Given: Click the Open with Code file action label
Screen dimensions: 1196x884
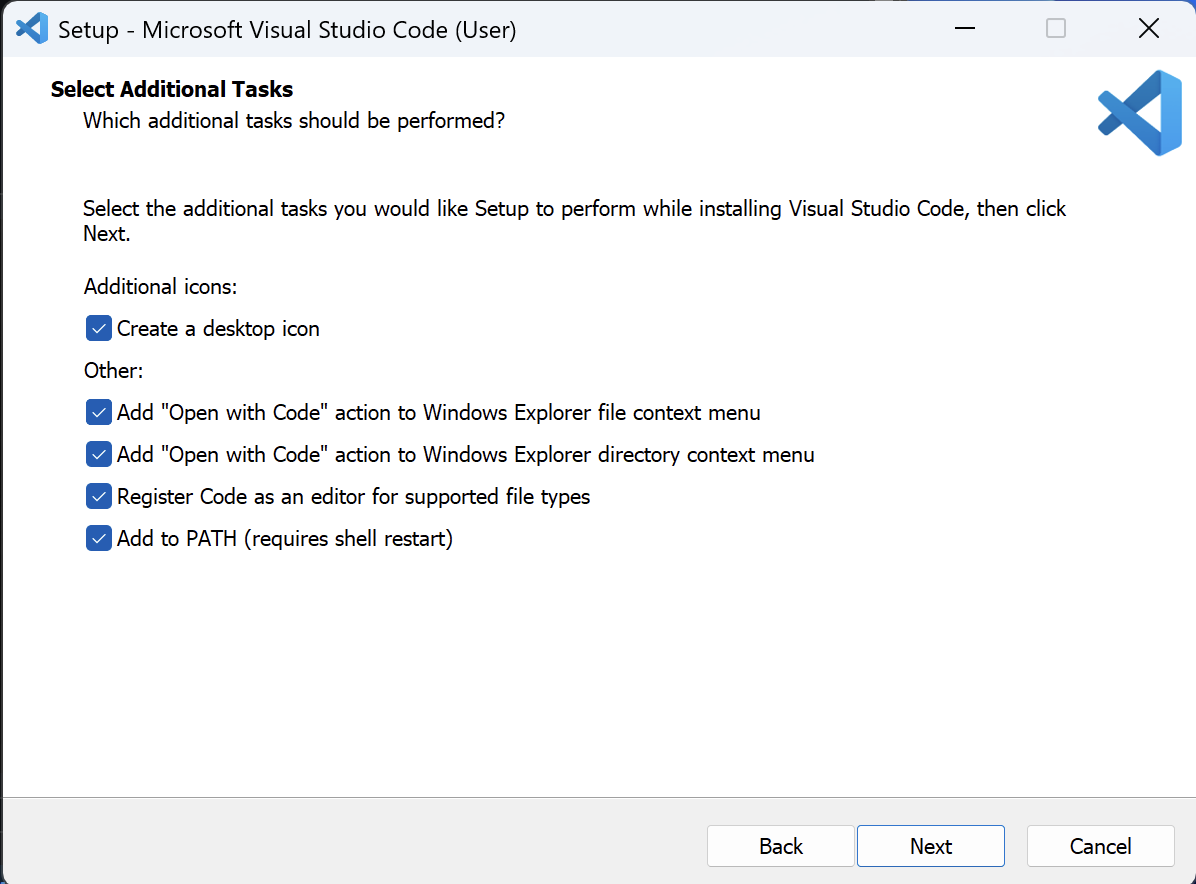Looking at the screenshot, I should point(438,412).
